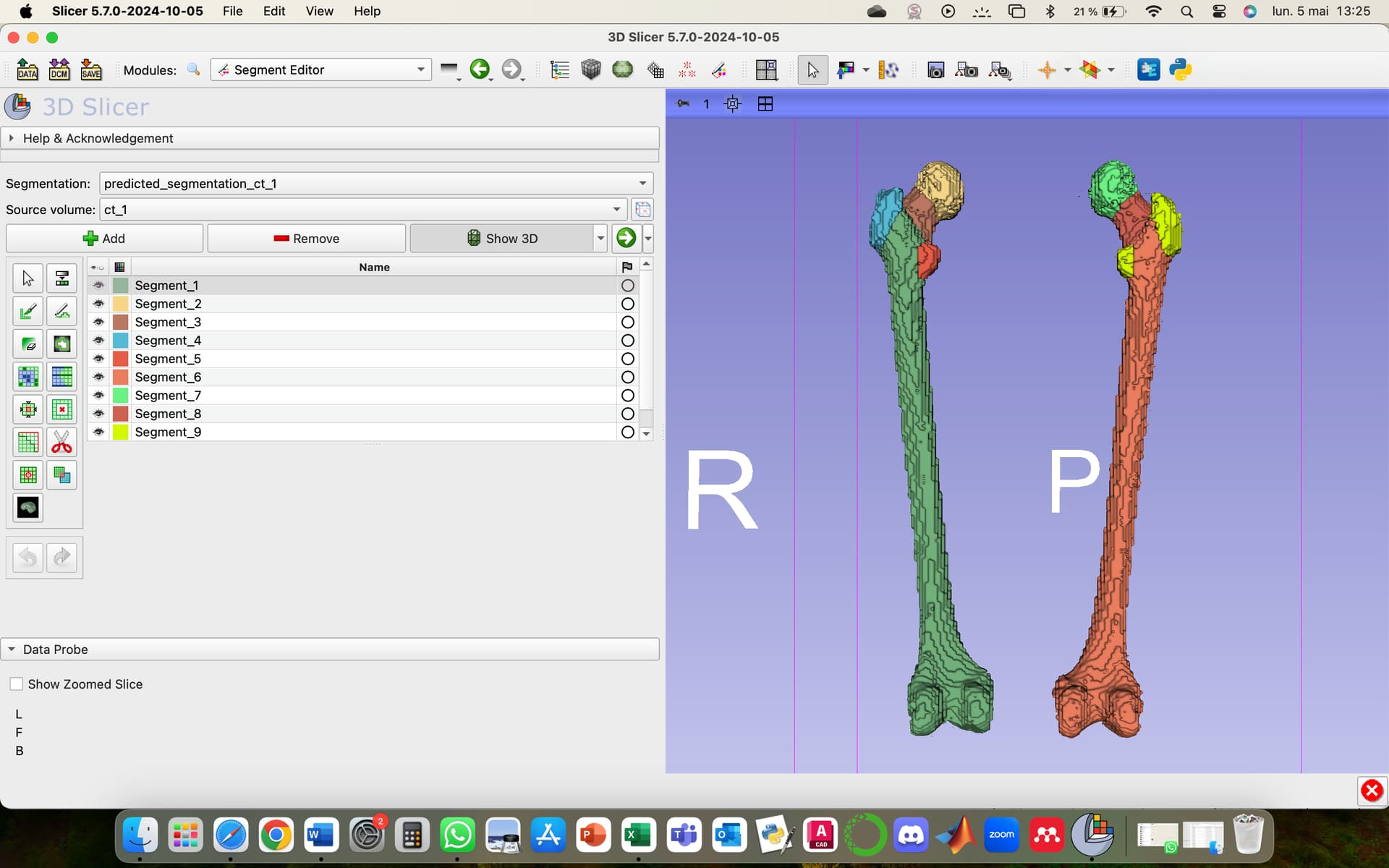Open the Extensions Manager icon
Image resolution: width=1389 pixels, height=868 pixels.
[1148, 69]
